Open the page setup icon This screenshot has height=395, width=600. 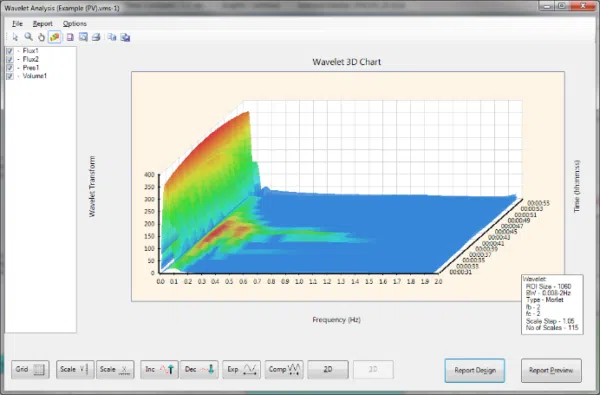click(x=70, y=37)
